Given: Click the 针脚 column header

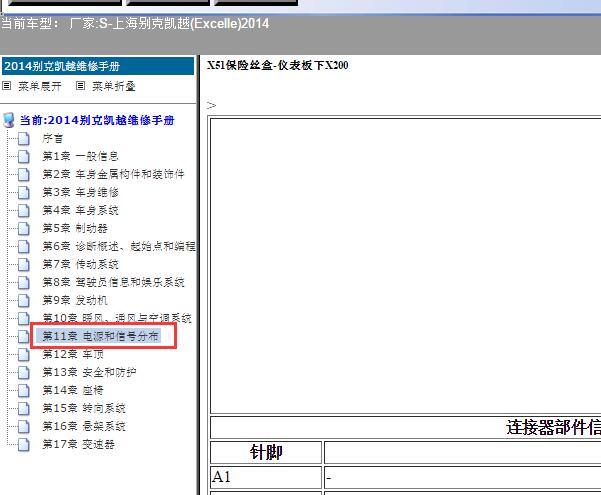Looking at the screenshot, I should point(266,452).
